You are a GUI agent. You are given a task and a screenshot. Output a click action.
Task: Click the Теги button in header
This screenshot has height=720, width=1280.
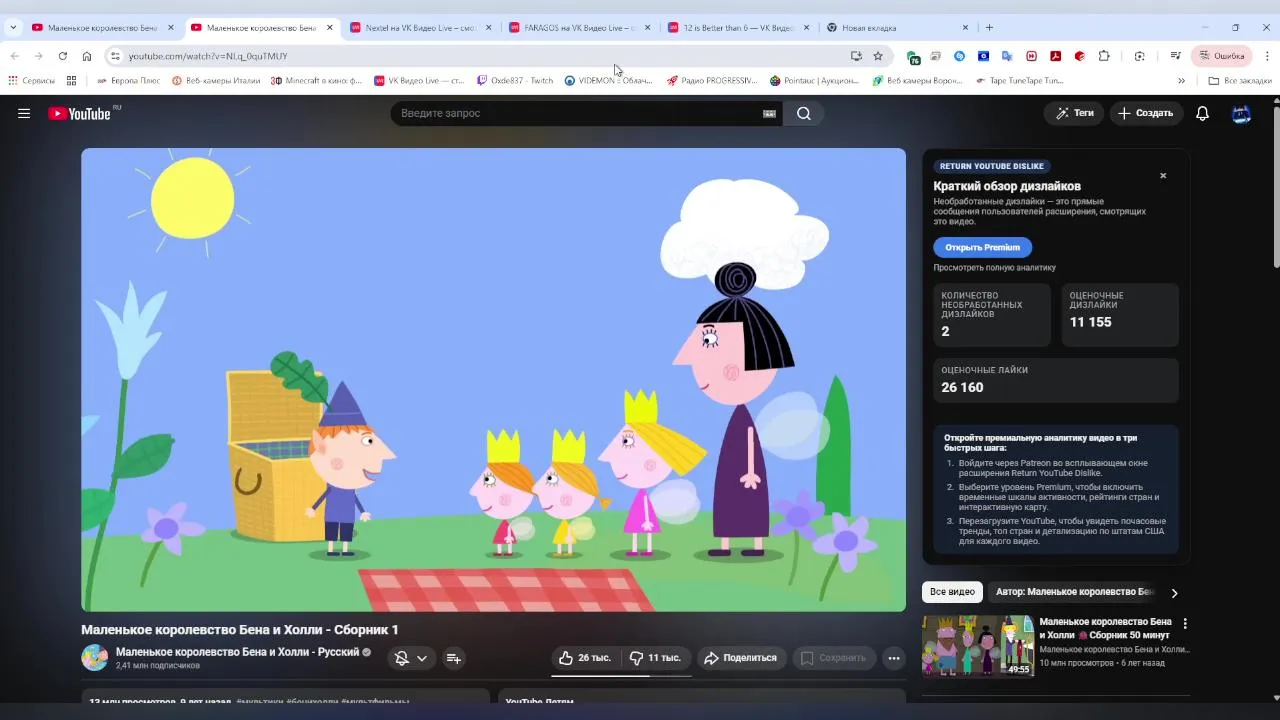point(1074,113)
